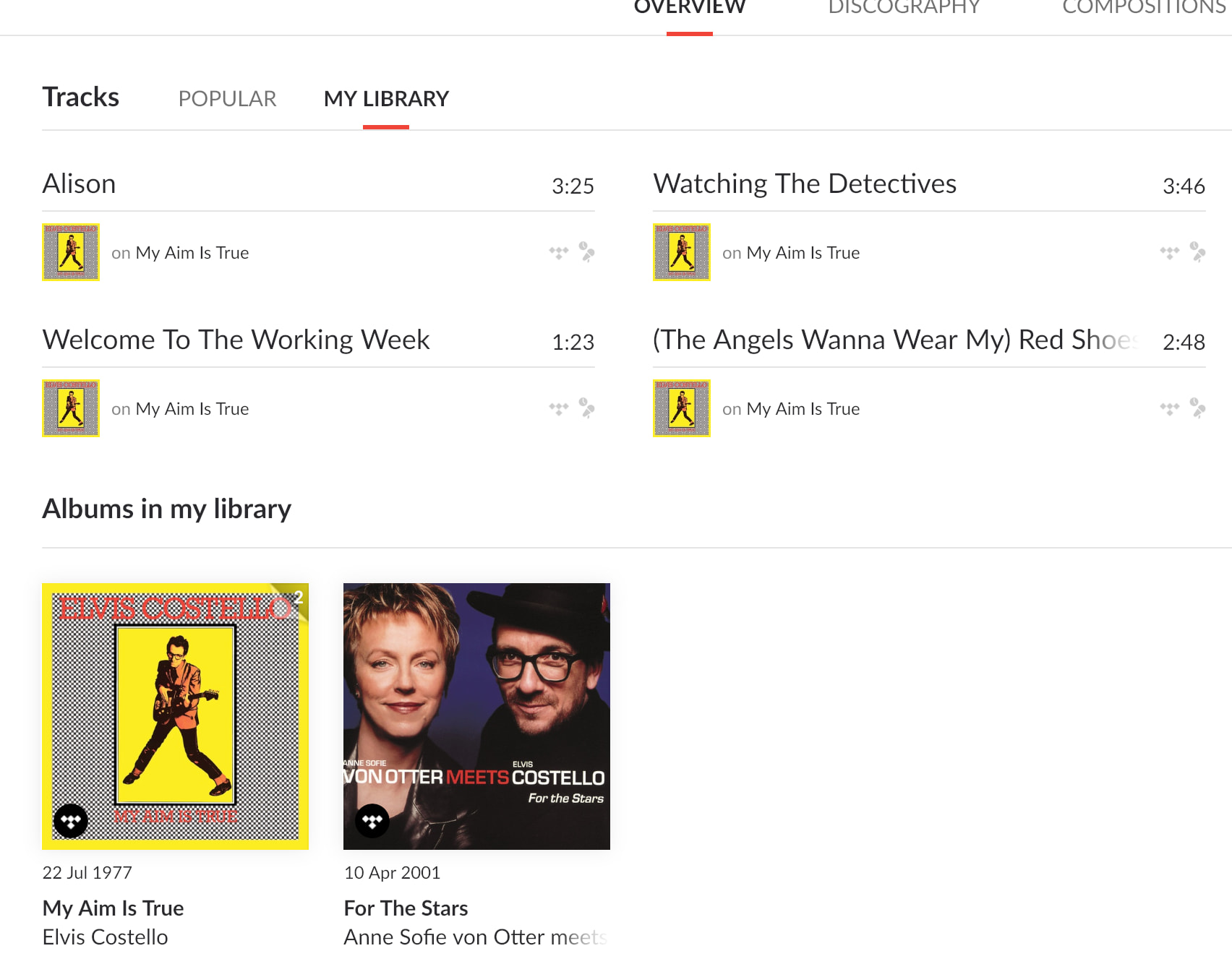The width and height of the screenshot is (1232, 964).
Task: Click the TIDAL icon in the Alison row
Action: pyautogui.click(x=558, y=253)
